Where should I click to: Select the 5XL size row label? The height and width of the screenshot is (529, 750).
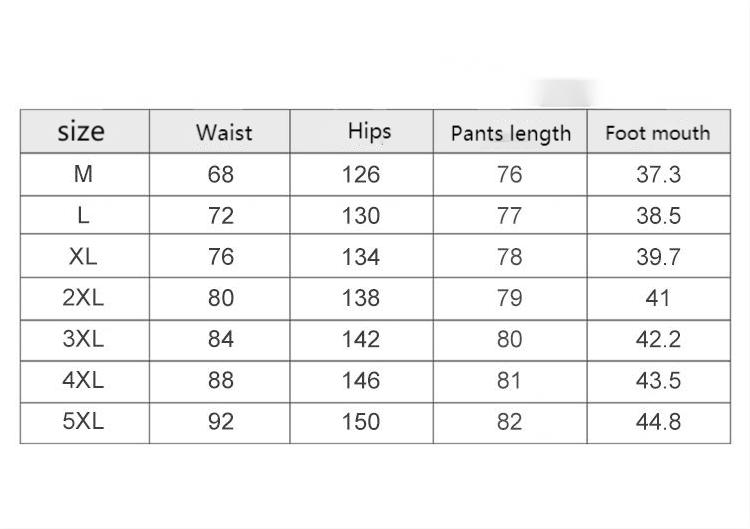(x=83, y=421)
